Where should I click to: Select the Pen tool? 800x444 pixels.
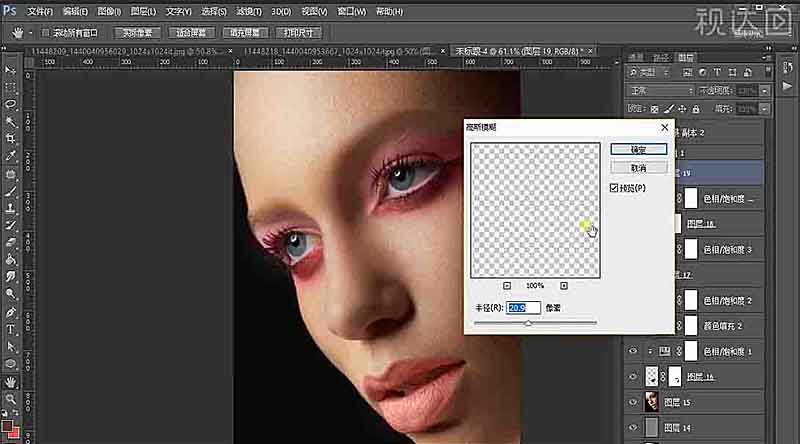coord(10,312)
